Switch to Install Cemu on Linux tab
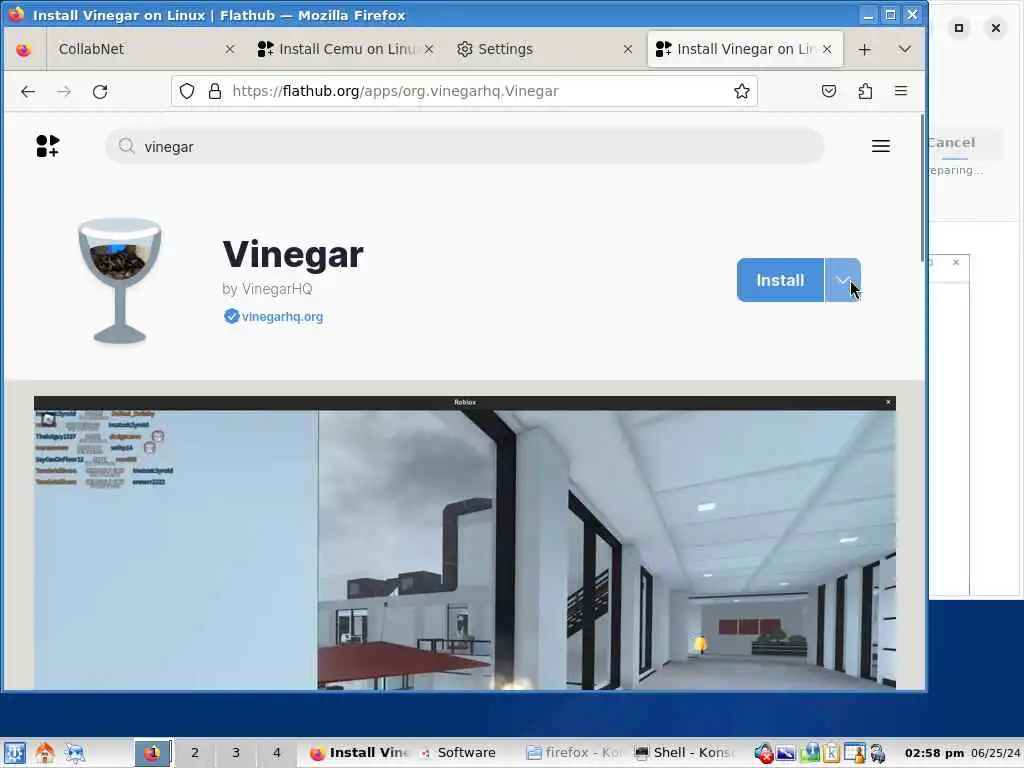 [x=346, y=49]
